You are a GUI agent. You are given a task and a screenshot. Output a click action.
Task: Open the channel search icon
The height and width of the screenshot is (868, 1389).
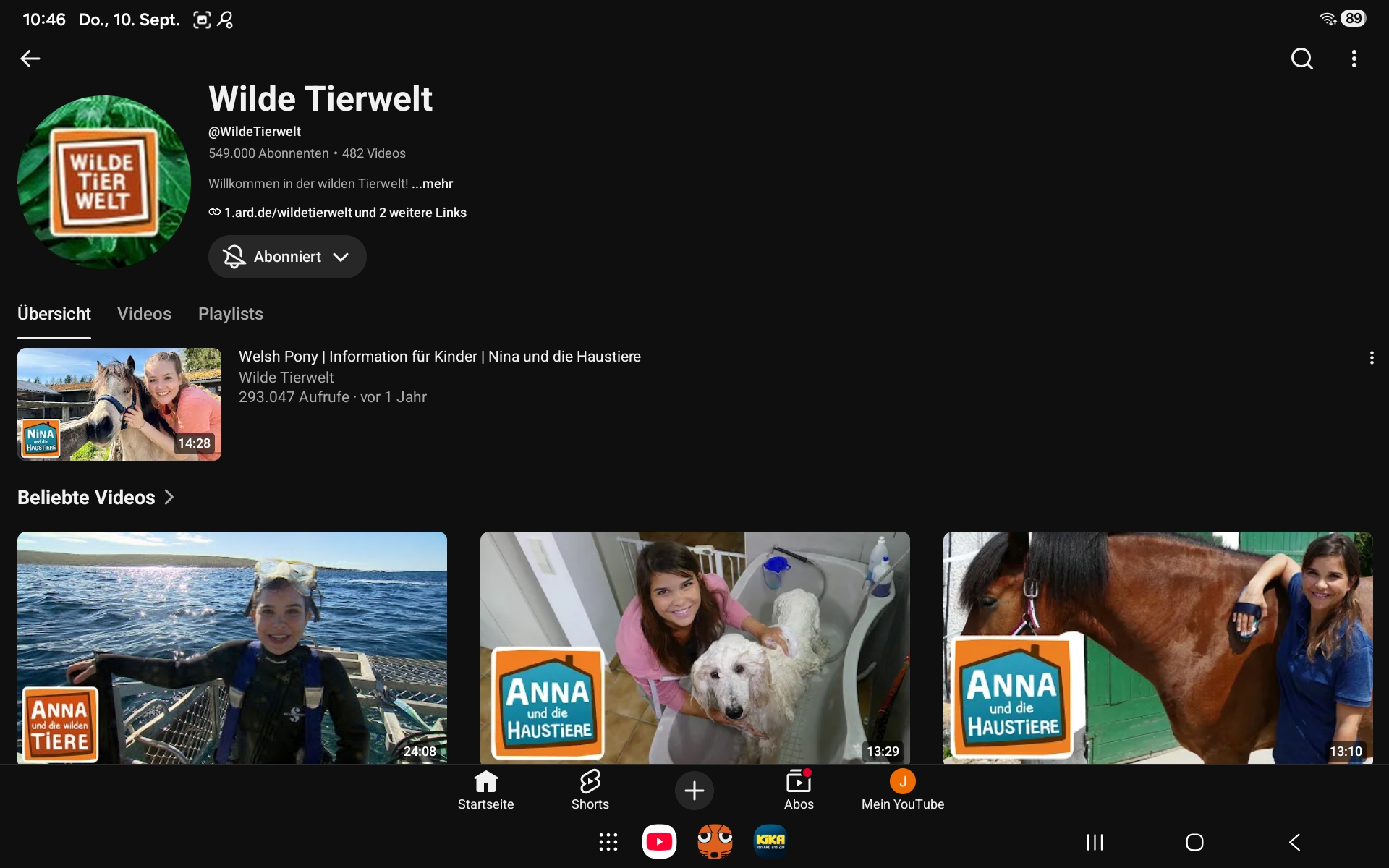point(1301,59)
